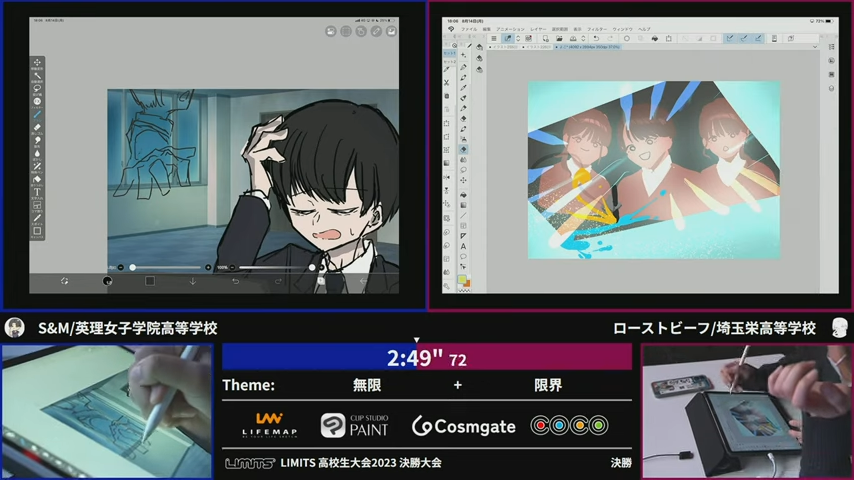Viewport: 854px width, 480px height.
Task: Toggle the first highlighted snap button in Clip Studio
Action: 729,38
